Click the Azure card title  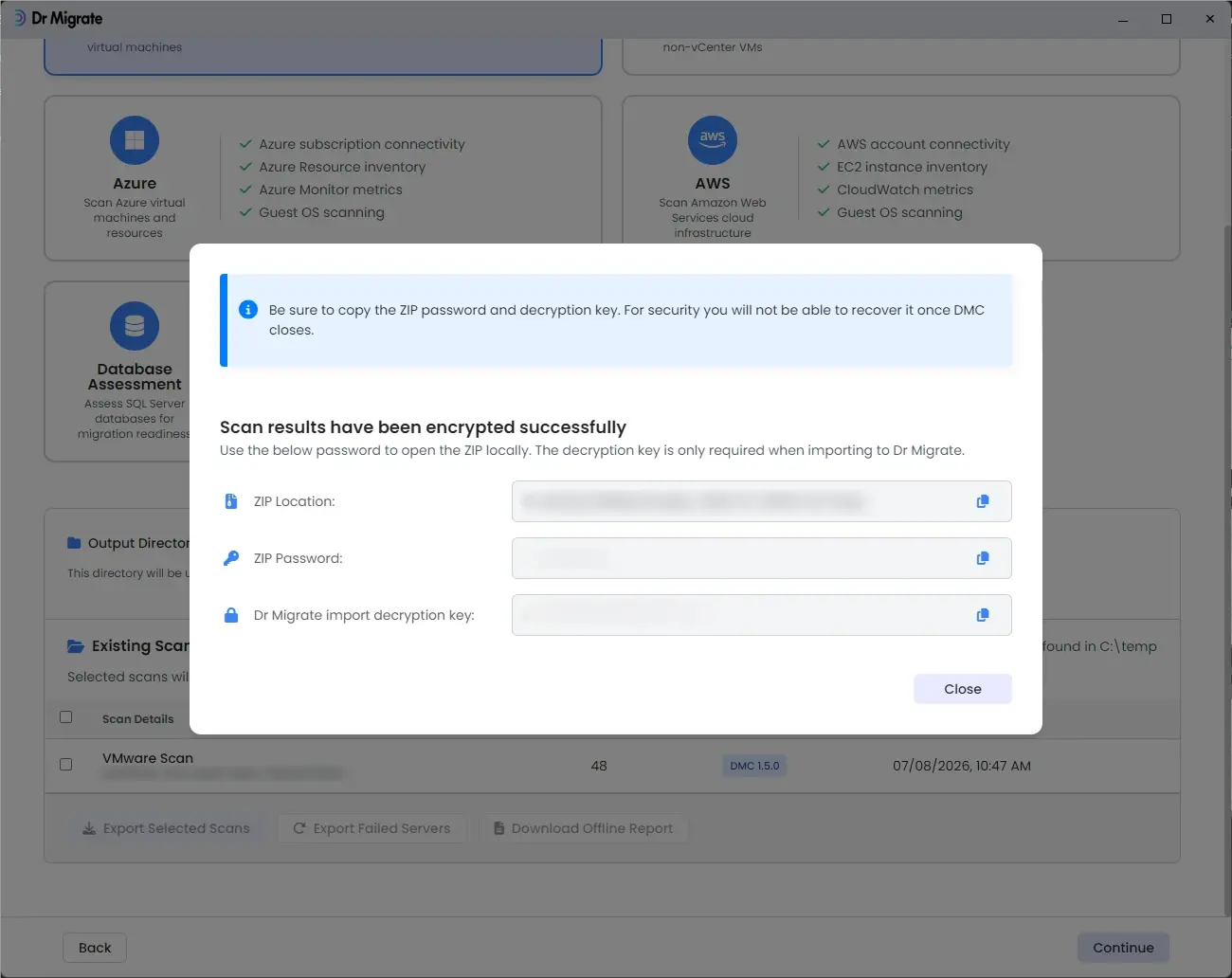[135, 184]
